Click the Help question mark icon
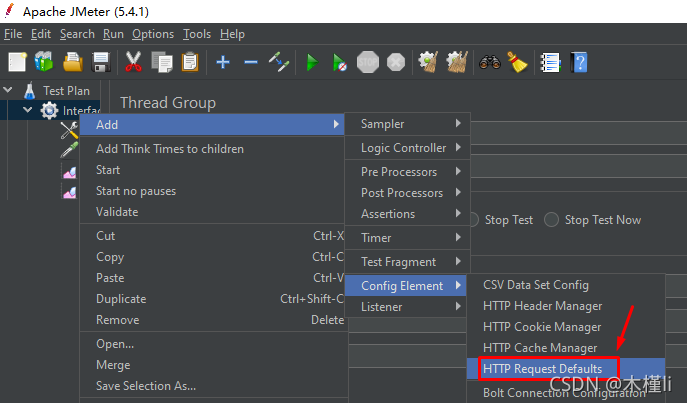The width and height of the screenshot is (687, 403). pos(579,62)
